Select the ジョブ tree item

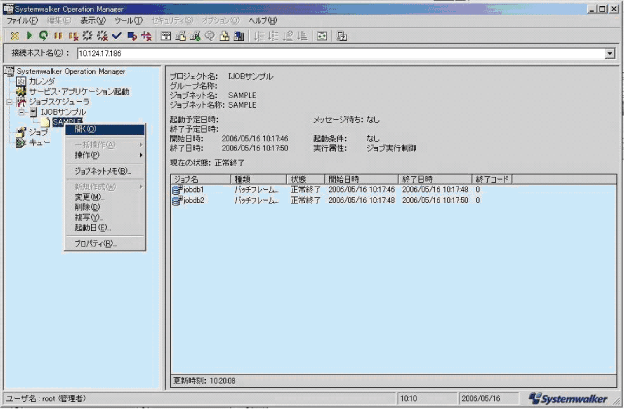click(38, 132)
